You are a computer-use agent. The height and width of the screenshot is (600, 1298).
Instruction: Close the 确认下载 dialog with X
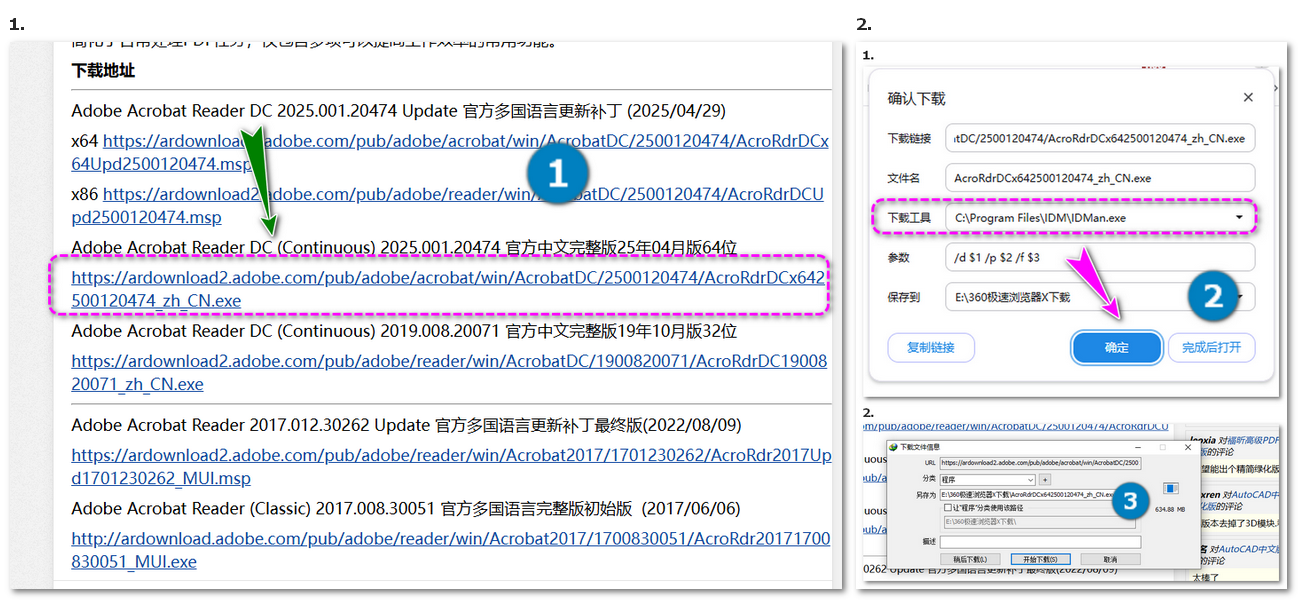(1248, 98)
